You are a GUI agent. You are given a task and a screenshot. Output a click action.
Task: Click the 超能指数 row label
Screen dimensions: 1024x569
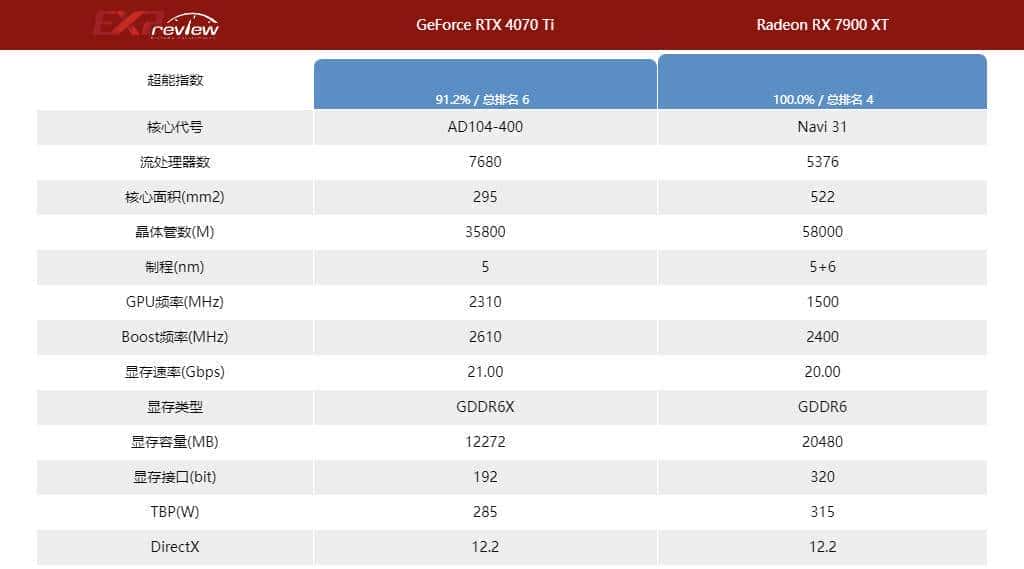175,80
